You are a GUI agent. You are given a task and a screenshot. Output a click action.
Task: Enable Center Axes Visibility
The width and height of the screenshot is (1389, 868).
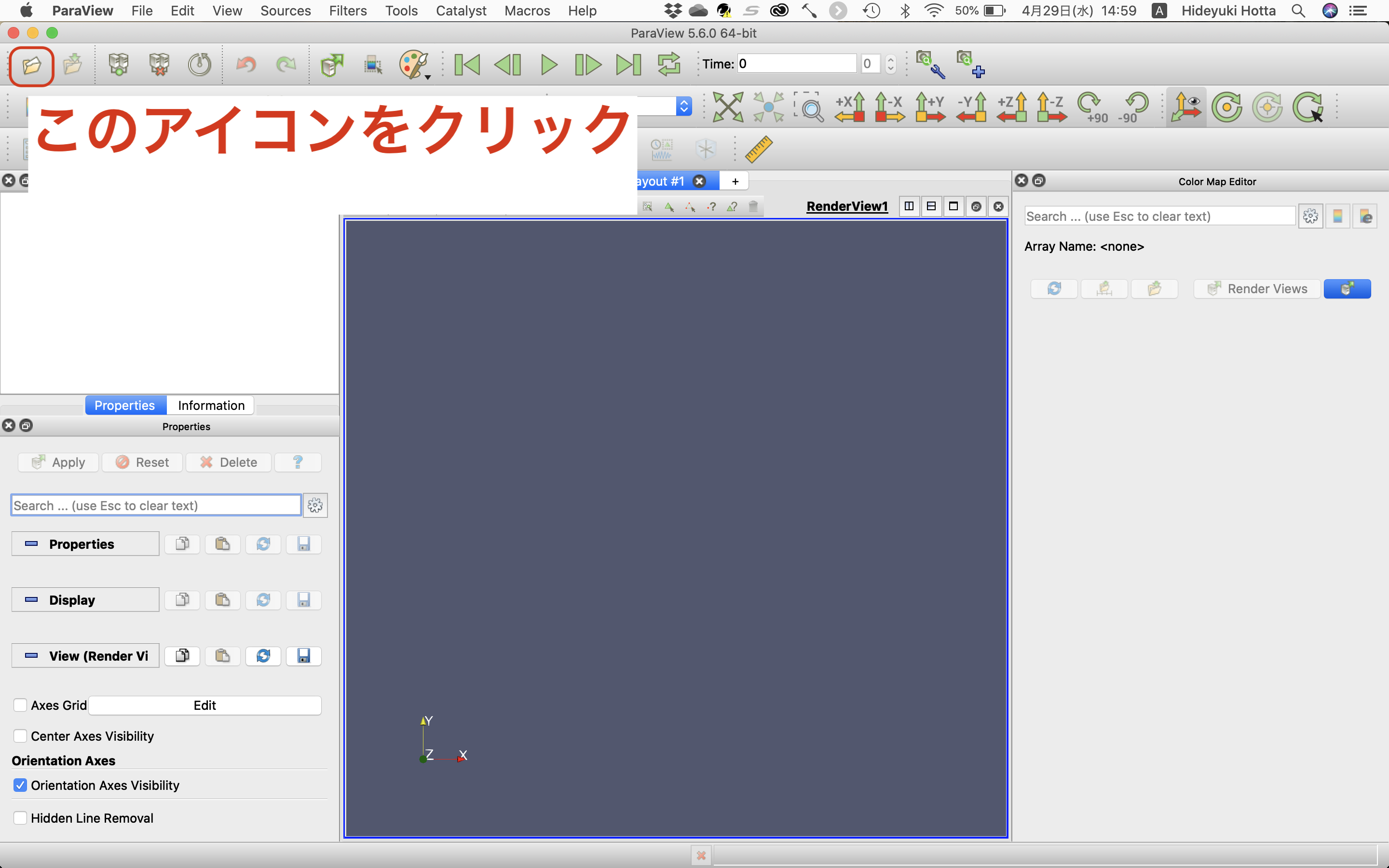[x=20, y=736]
